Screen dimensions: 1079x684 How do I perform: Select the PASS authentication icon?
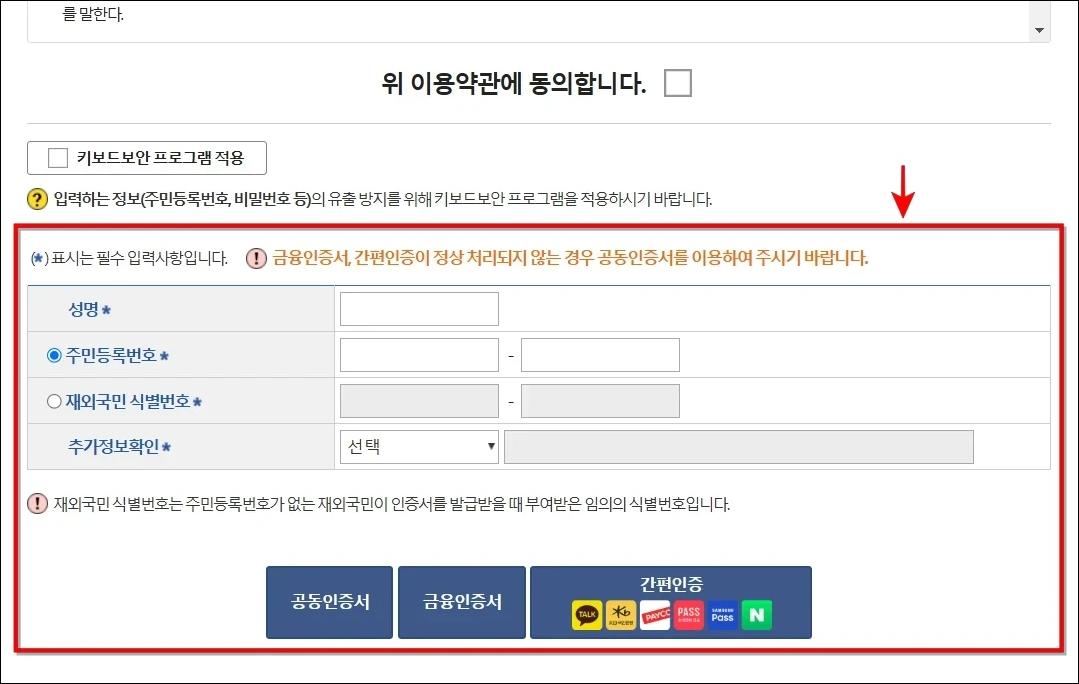pos(687,615)
